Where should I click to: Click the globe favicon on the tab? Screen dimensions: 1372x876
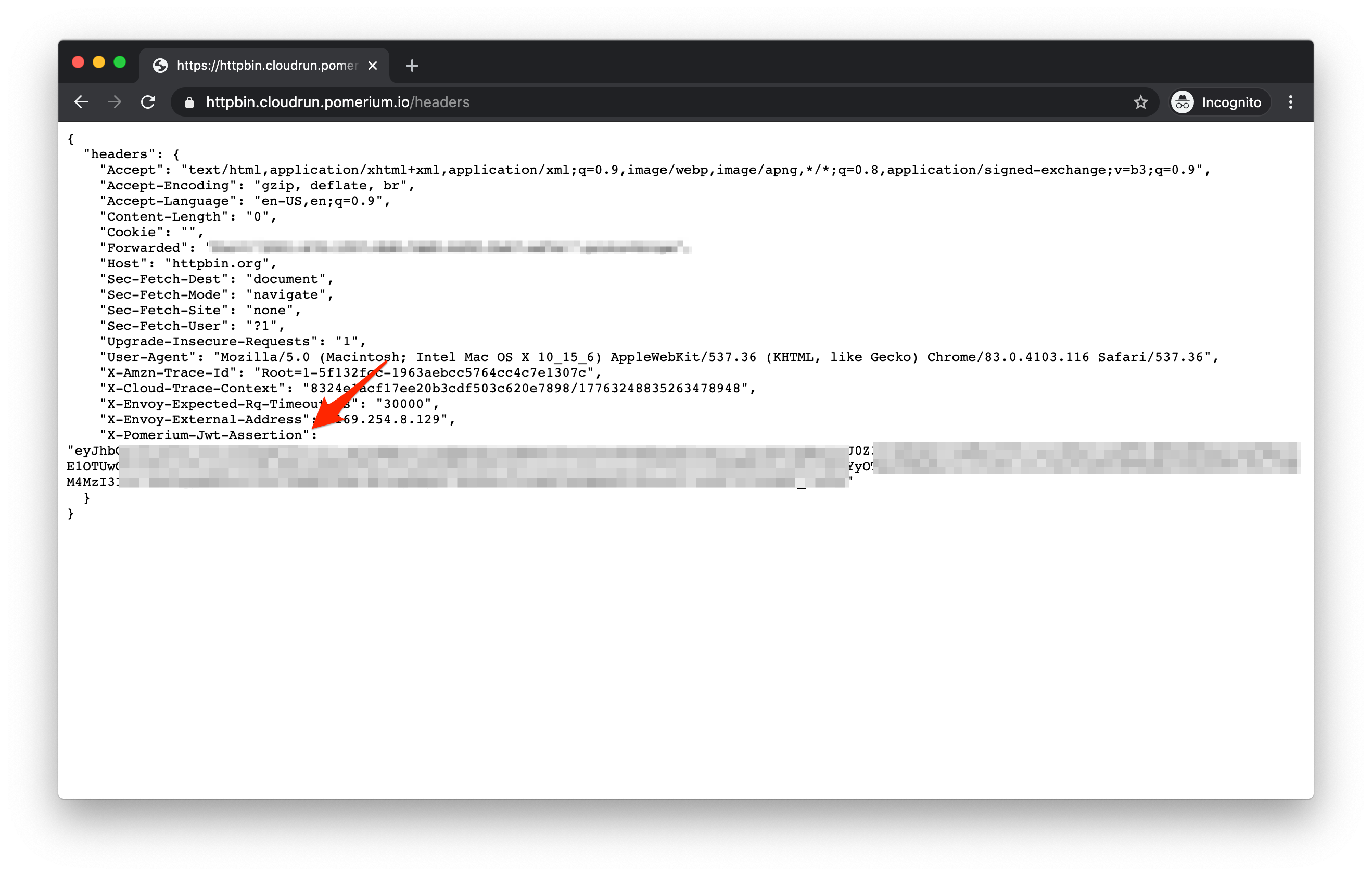click(161, 66)
